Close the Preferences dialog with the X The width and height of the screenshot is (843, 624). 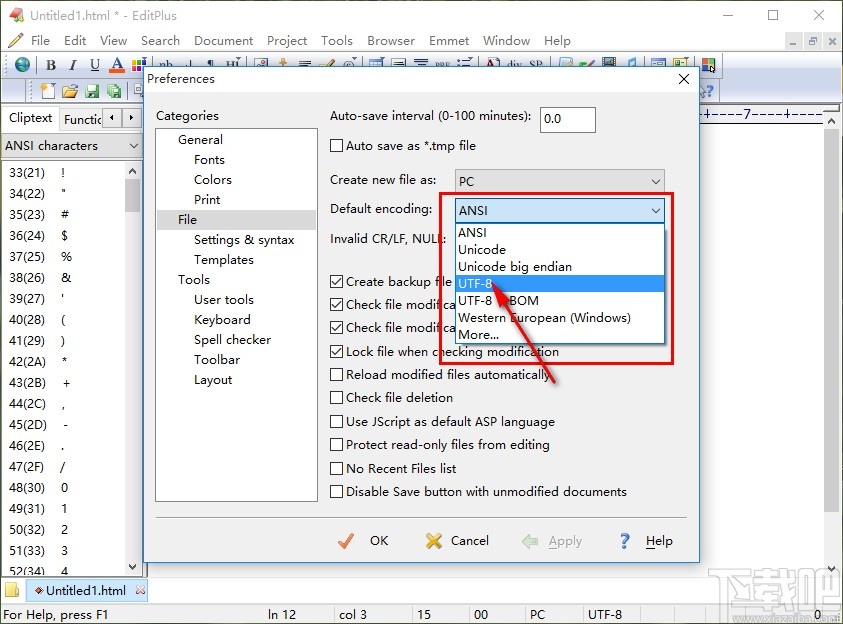click(684, 79)
